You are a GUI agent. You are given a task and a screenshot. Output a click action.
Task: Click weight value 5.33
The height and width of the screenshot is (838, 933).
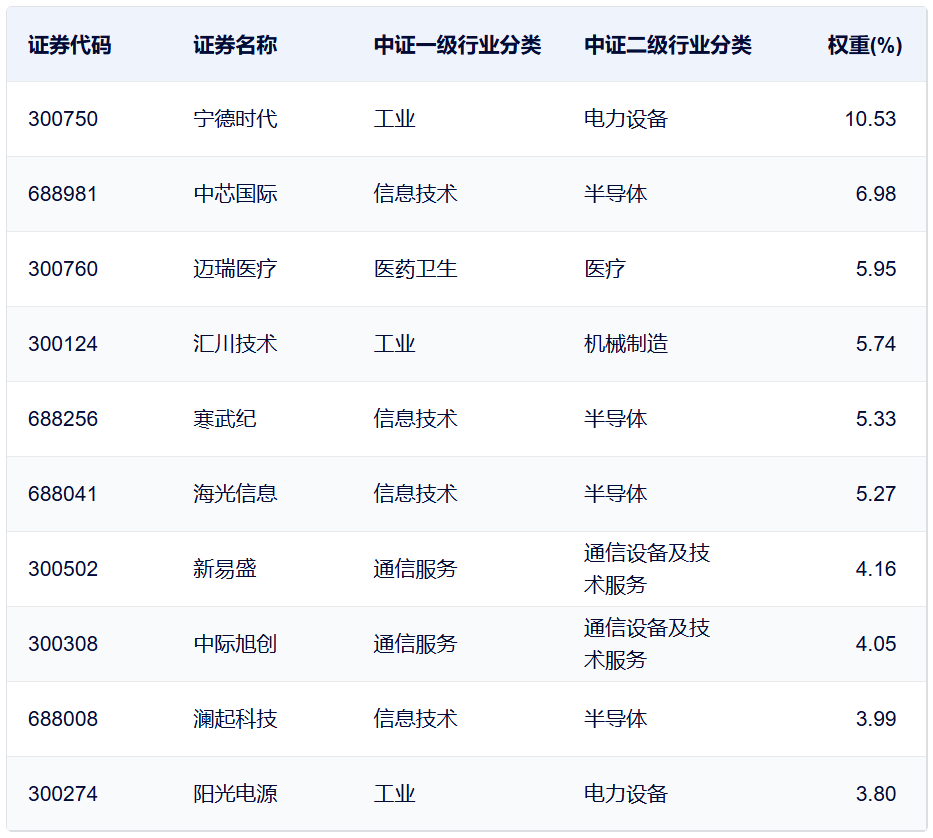[x=876, y=419]
